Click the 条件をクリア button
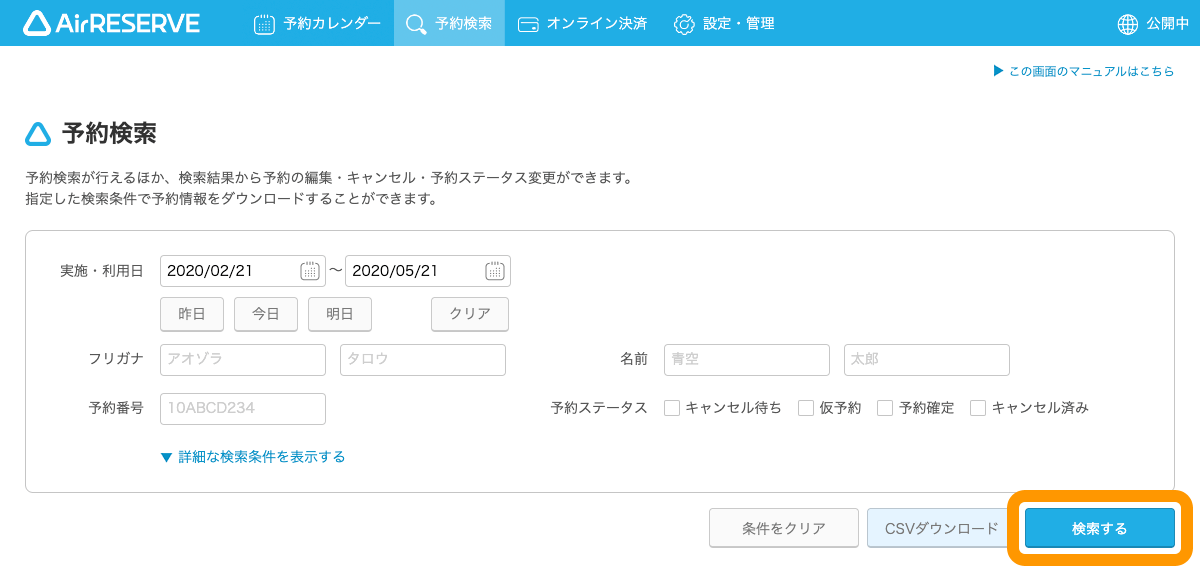This screenshot has width=1200, height=586. [x=784, y=528]
